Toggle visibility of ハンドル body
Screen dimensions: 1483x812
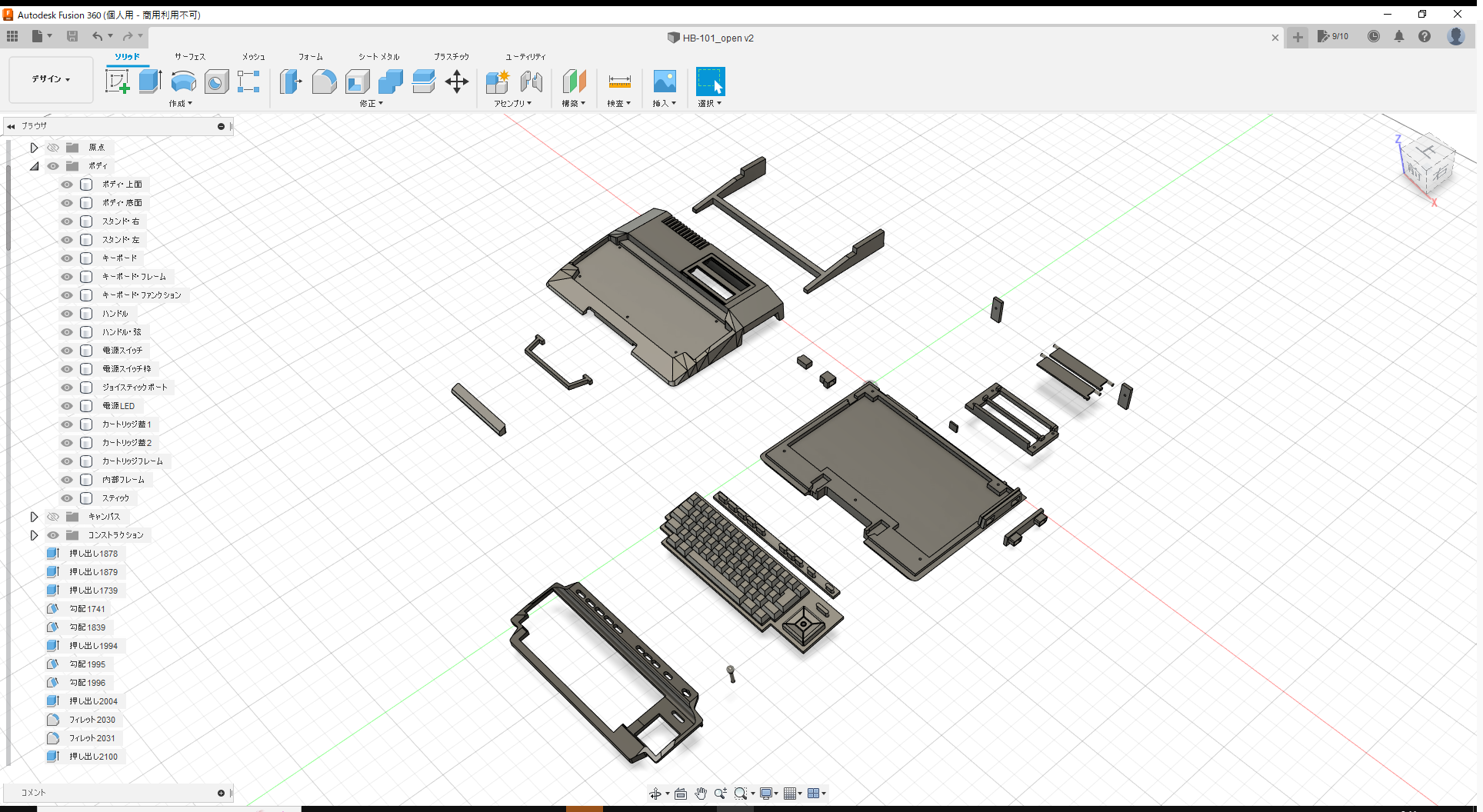(66, 313)
